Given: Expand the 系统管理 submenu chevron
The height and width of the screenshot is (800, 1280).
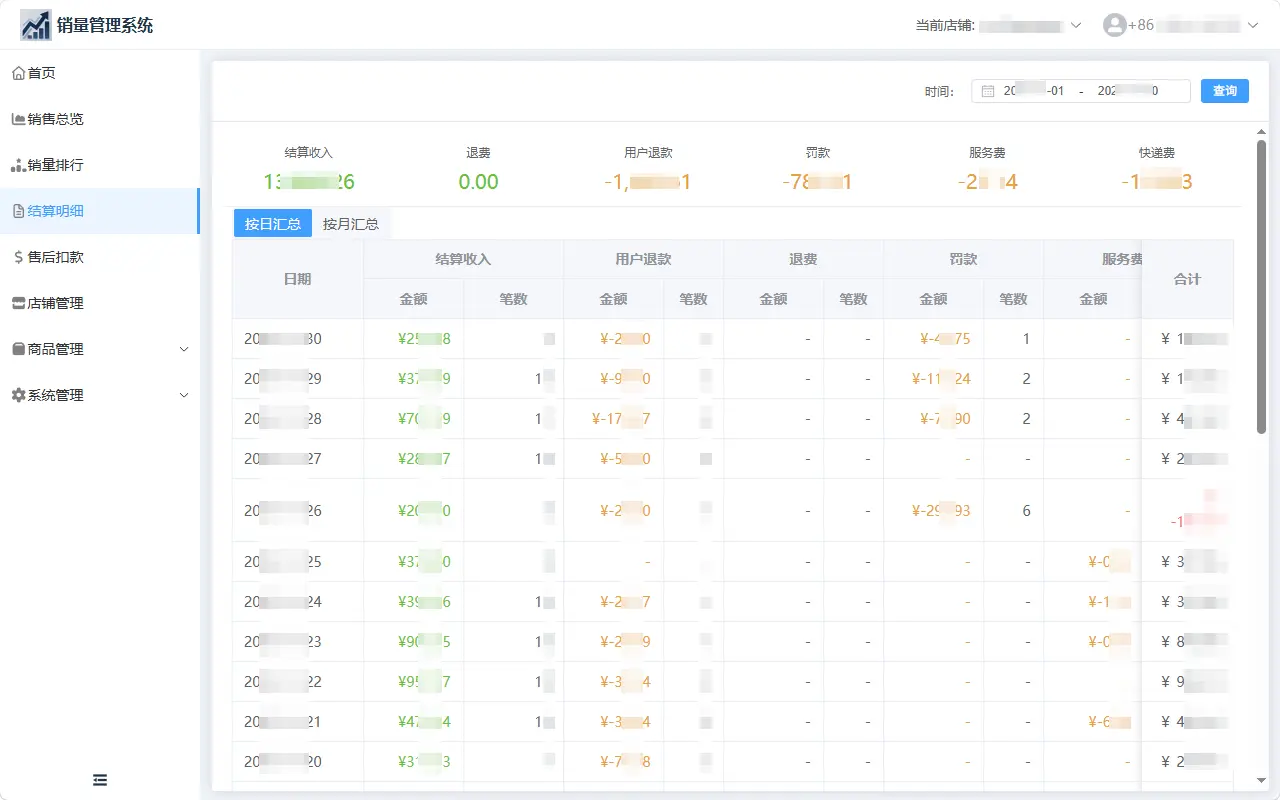Looking at the screenshot, I should (x=184, y=395).
